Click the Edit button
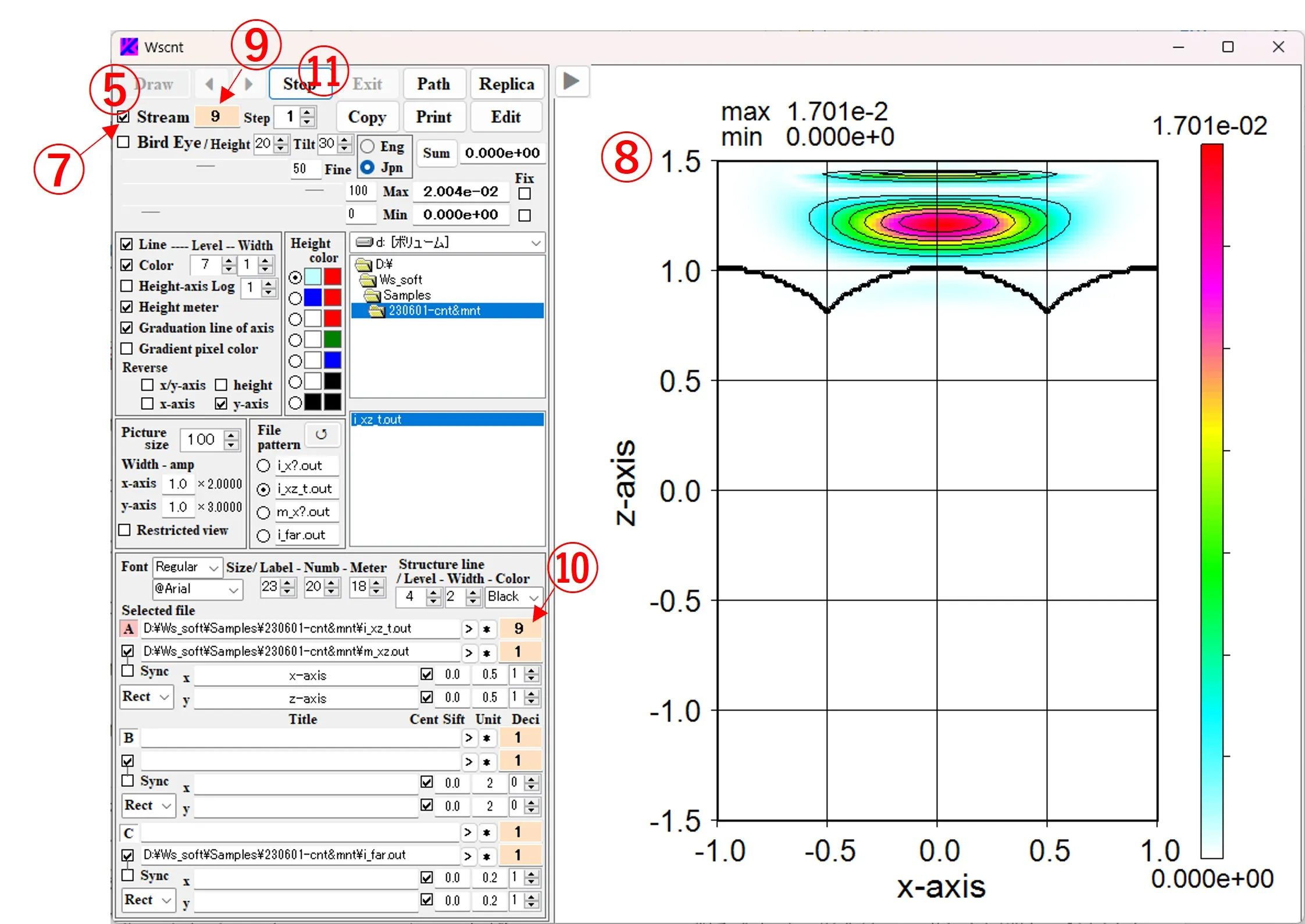1305x924 pixels. [x=505, y=117]
